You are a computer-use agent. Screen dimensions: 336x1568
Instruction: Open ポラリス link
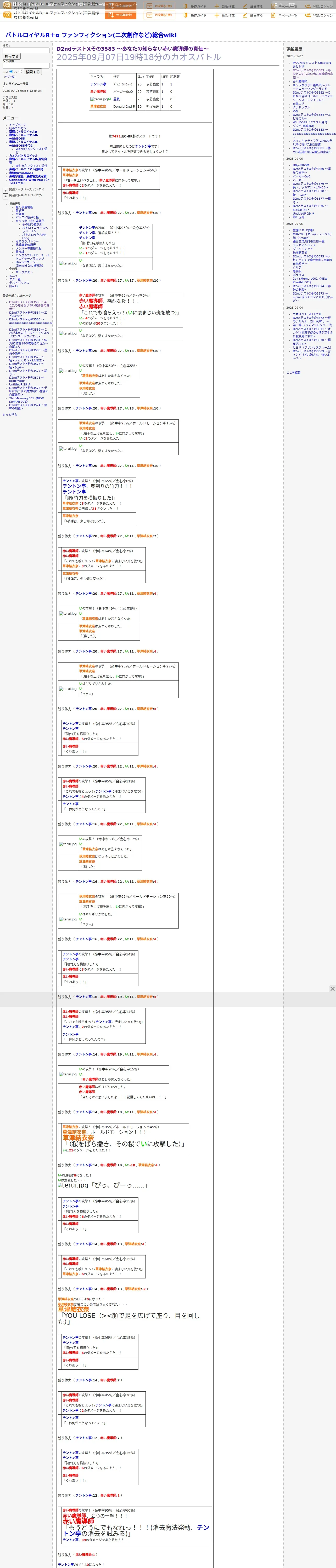click(x=298, y=275)
